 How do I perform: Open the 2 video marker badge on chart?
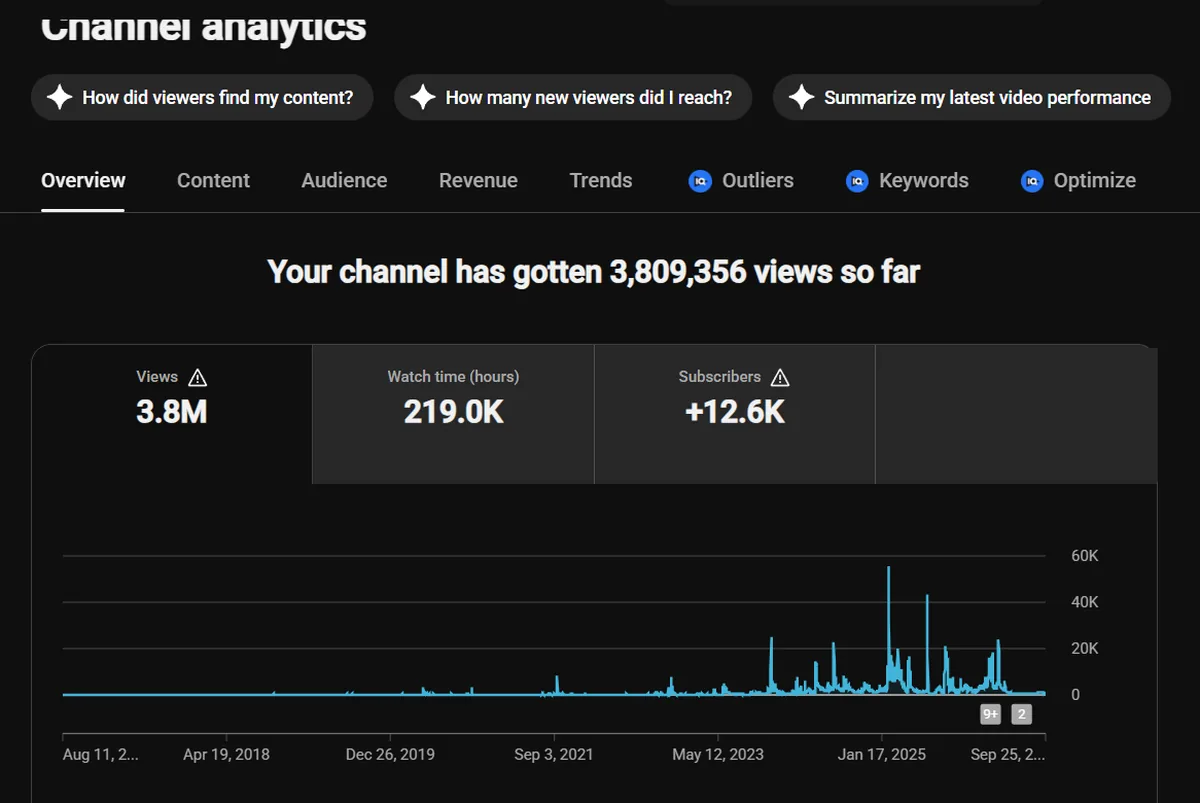[x=1021, y=714]
